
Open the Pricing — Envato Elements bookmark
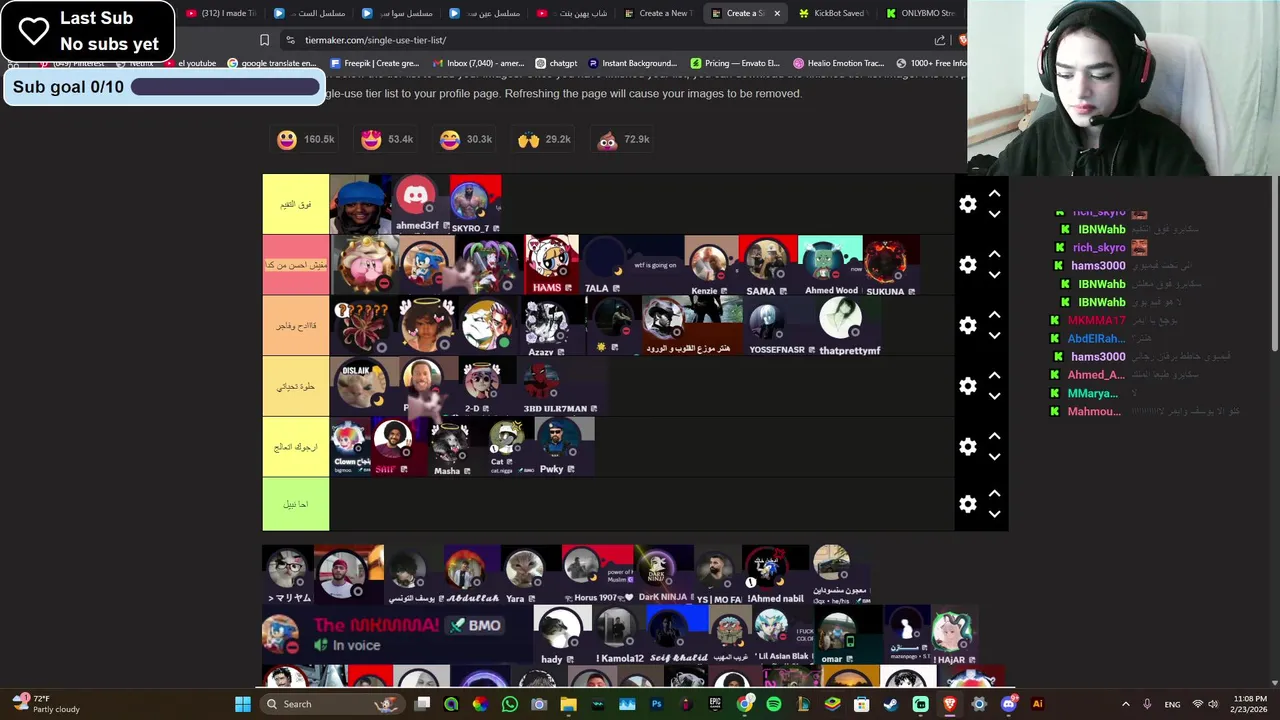pyautogui.click(x=734, y=63)
